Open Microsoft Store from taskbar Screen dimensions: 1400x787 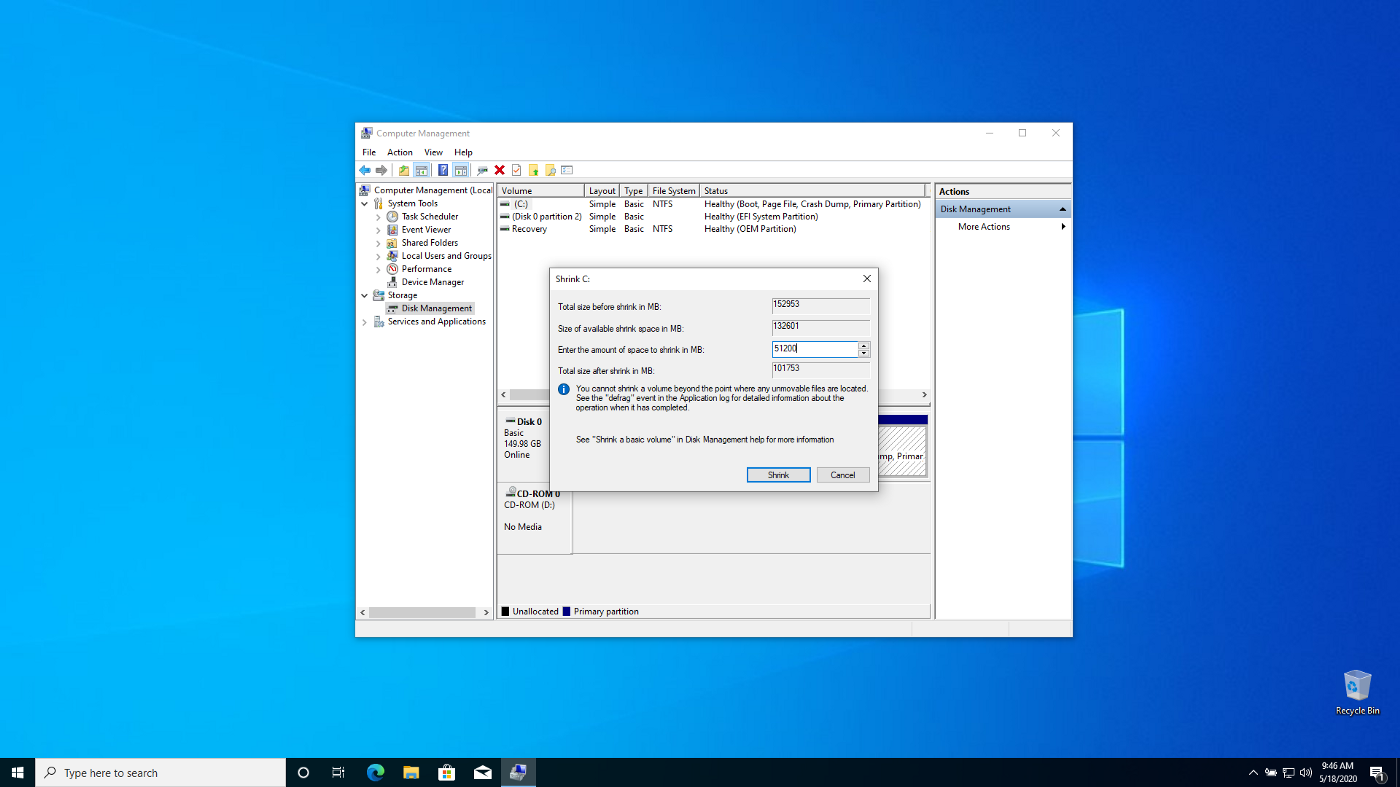click(447, 772)
